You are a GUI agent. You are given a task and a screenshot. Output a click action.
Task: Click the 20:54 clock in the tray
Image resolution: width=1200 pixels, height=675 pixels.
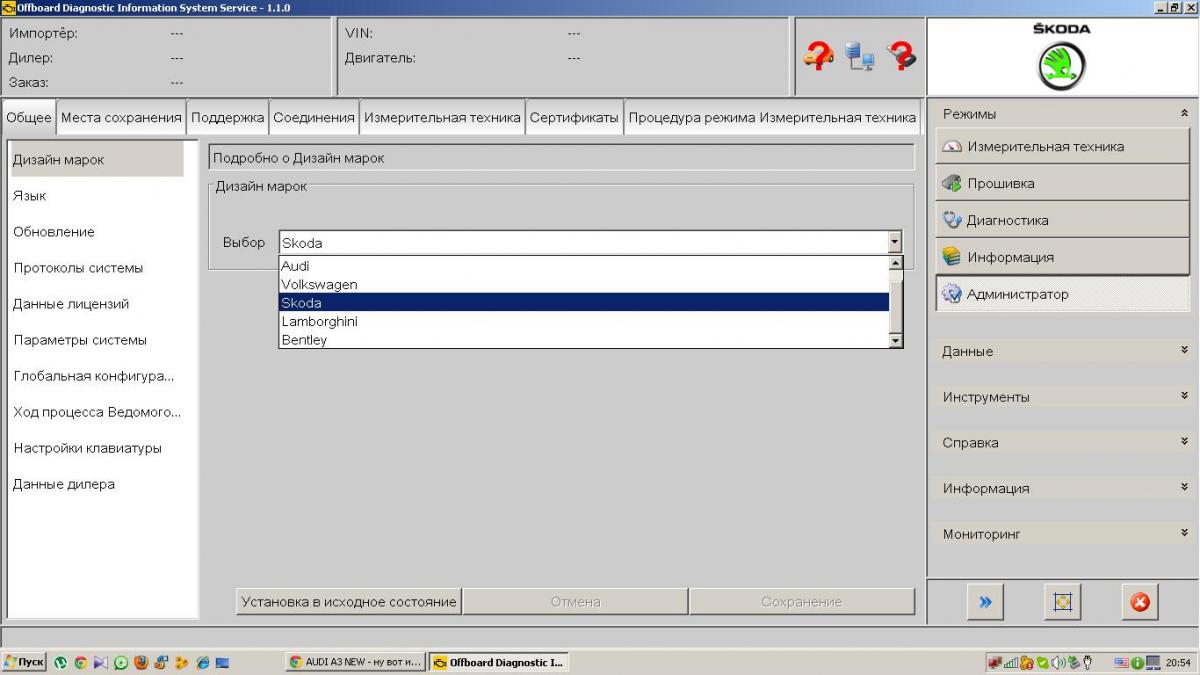pyautogui.click(x=1178, y=662)
